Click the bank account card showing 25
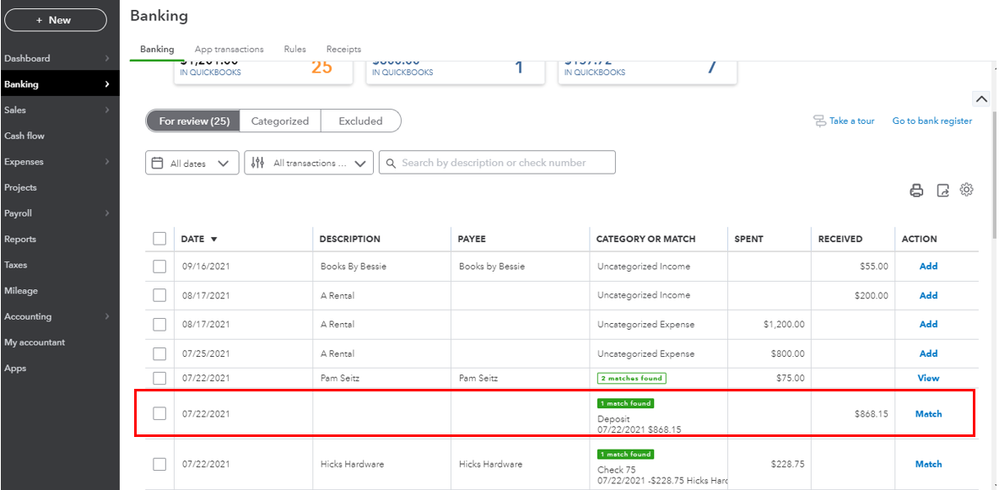 [263, 71]
